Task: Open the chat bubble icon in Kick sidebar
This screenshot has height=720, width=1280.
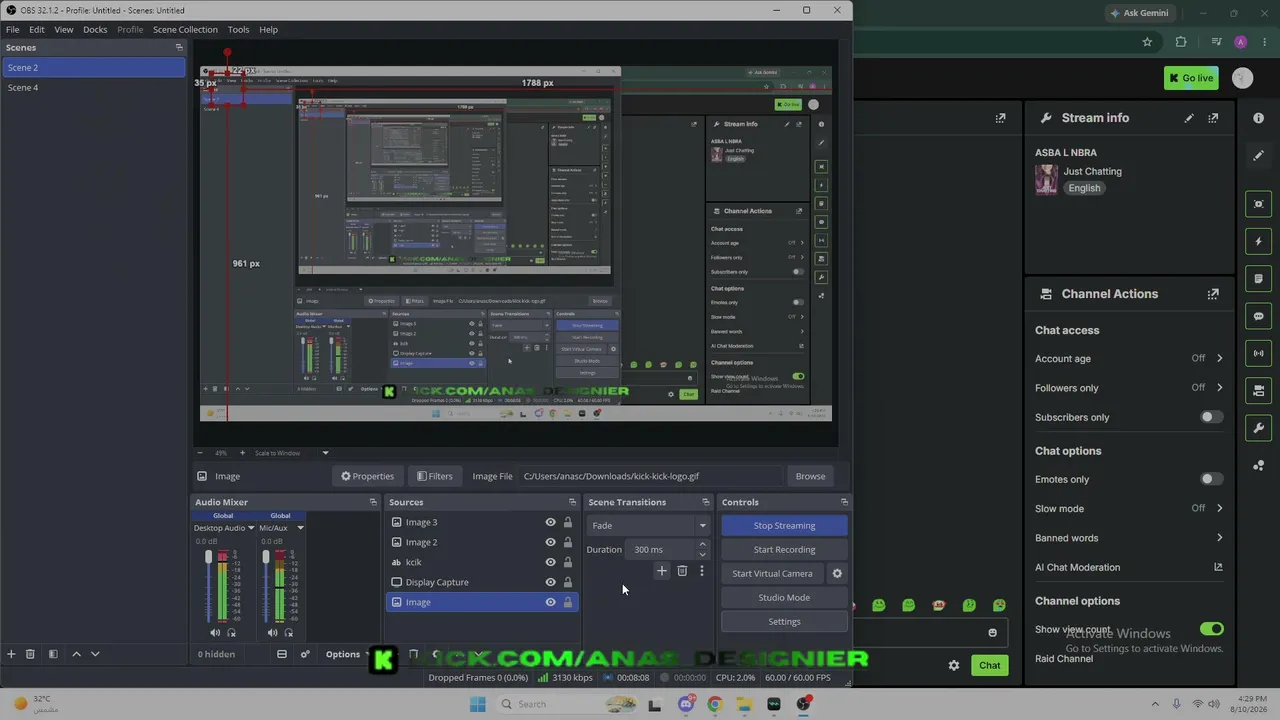Action: [x=1259, y=316]
